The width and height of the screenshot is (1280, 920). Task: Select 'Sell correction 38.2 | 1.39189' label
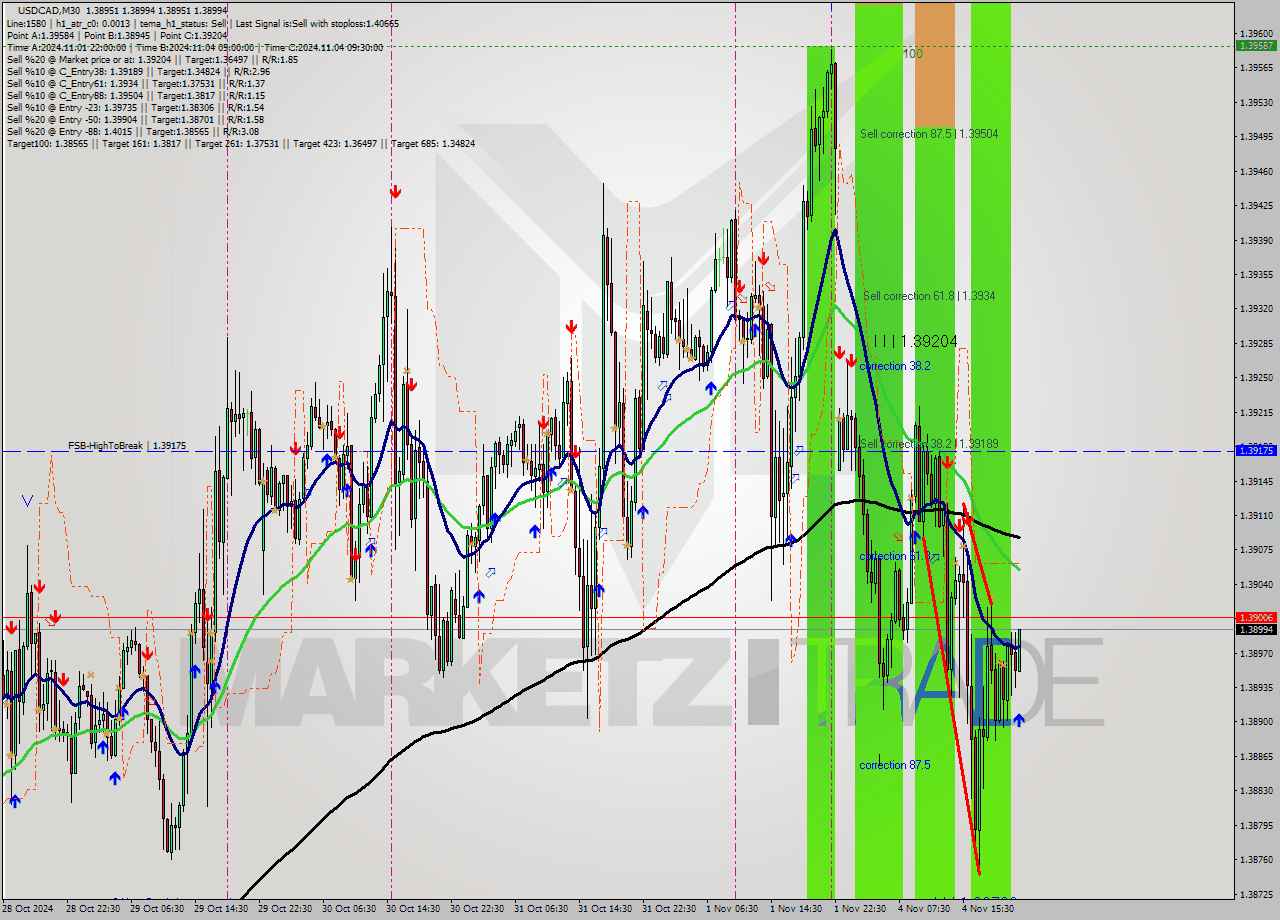[929, 443]
